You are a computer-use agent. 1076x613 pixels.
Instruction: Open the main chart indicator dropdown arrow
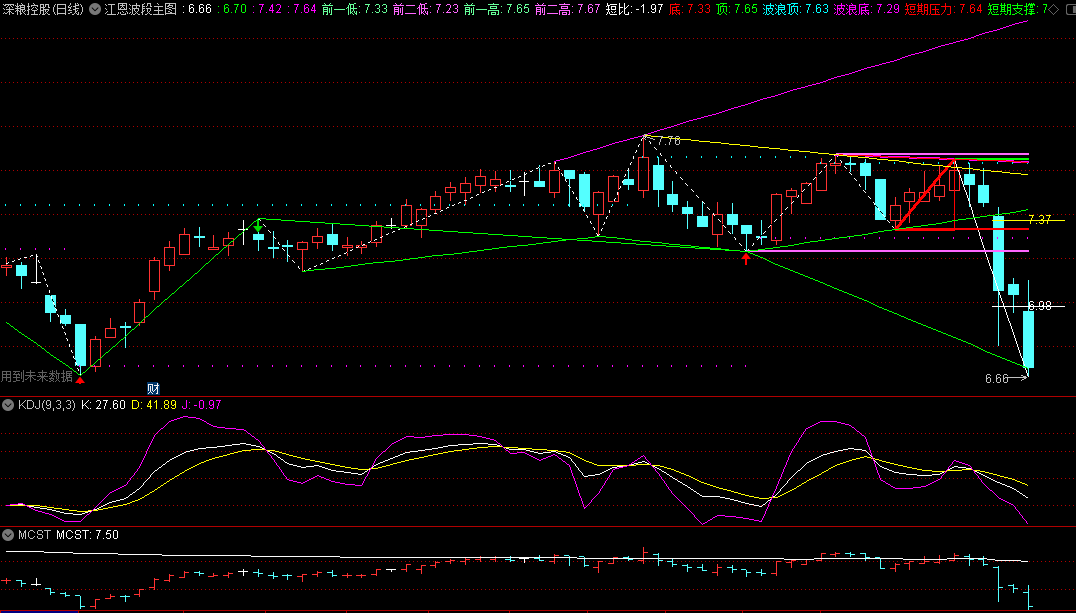pyautogui.click(x=94, y=10)
